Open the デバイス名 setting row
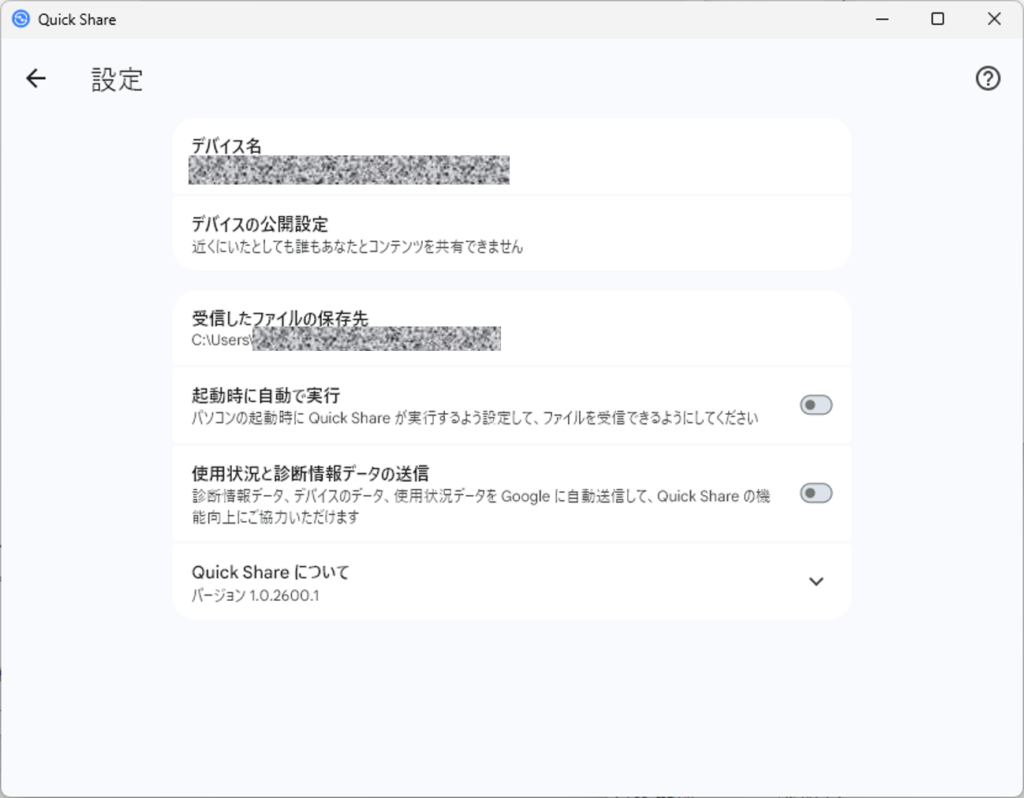This screenshot has height=798, width=1024. pyautogui.click(x=511, y=157)
